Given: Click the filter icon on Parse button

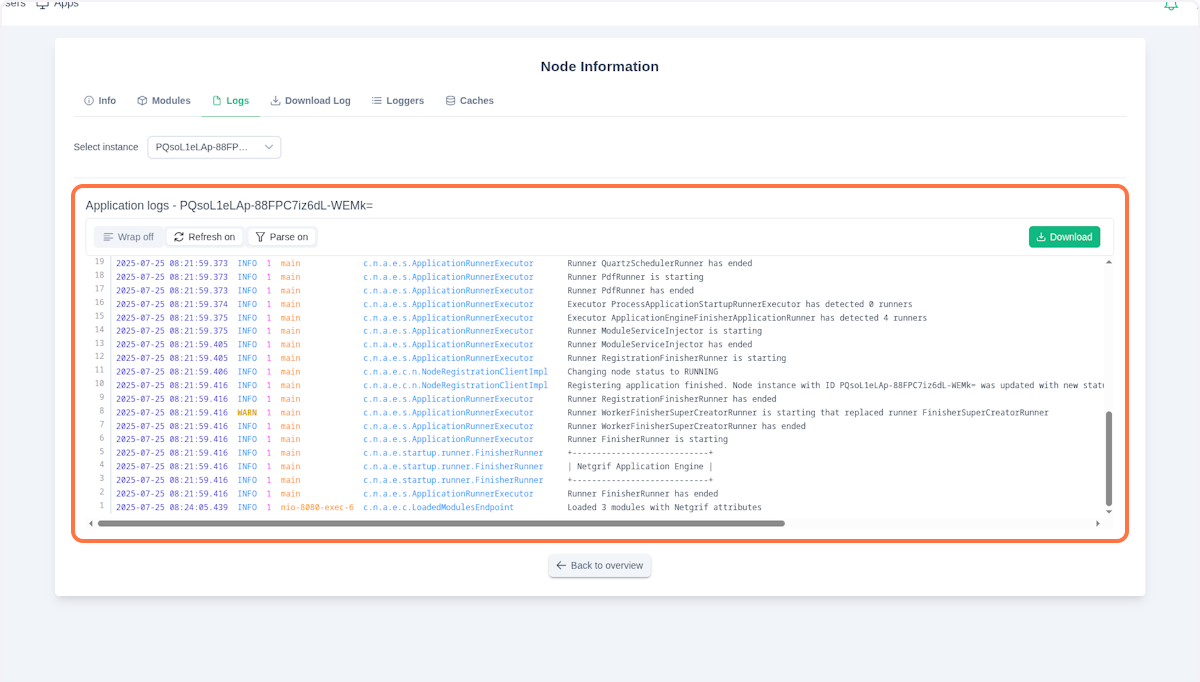Looking at the screenshot, I should coord(261,236).
